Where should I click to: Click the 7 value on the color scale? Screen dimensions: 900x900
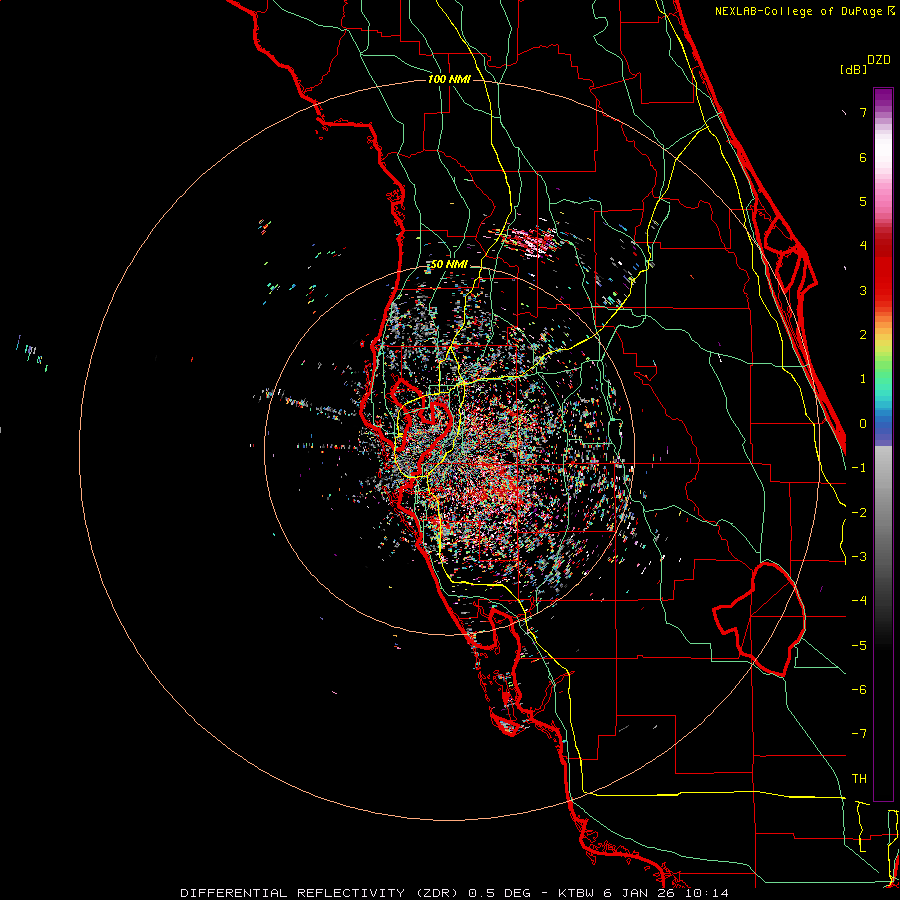(x=863, y=112)
